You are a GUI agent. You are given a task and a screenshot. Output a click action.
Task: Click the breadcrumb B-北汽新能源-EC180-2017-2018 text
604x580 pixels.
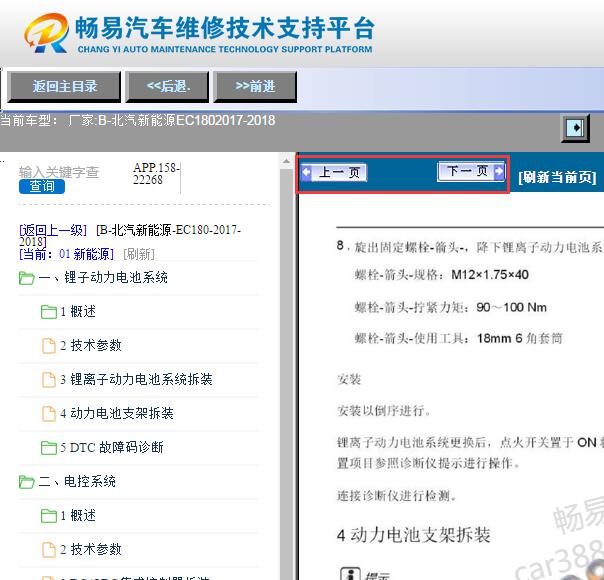[x=130, y=236]
